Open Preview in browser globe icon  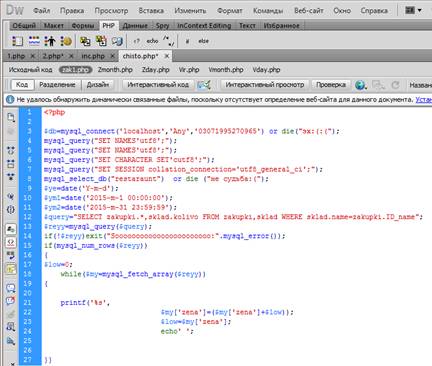coord(360,85)
